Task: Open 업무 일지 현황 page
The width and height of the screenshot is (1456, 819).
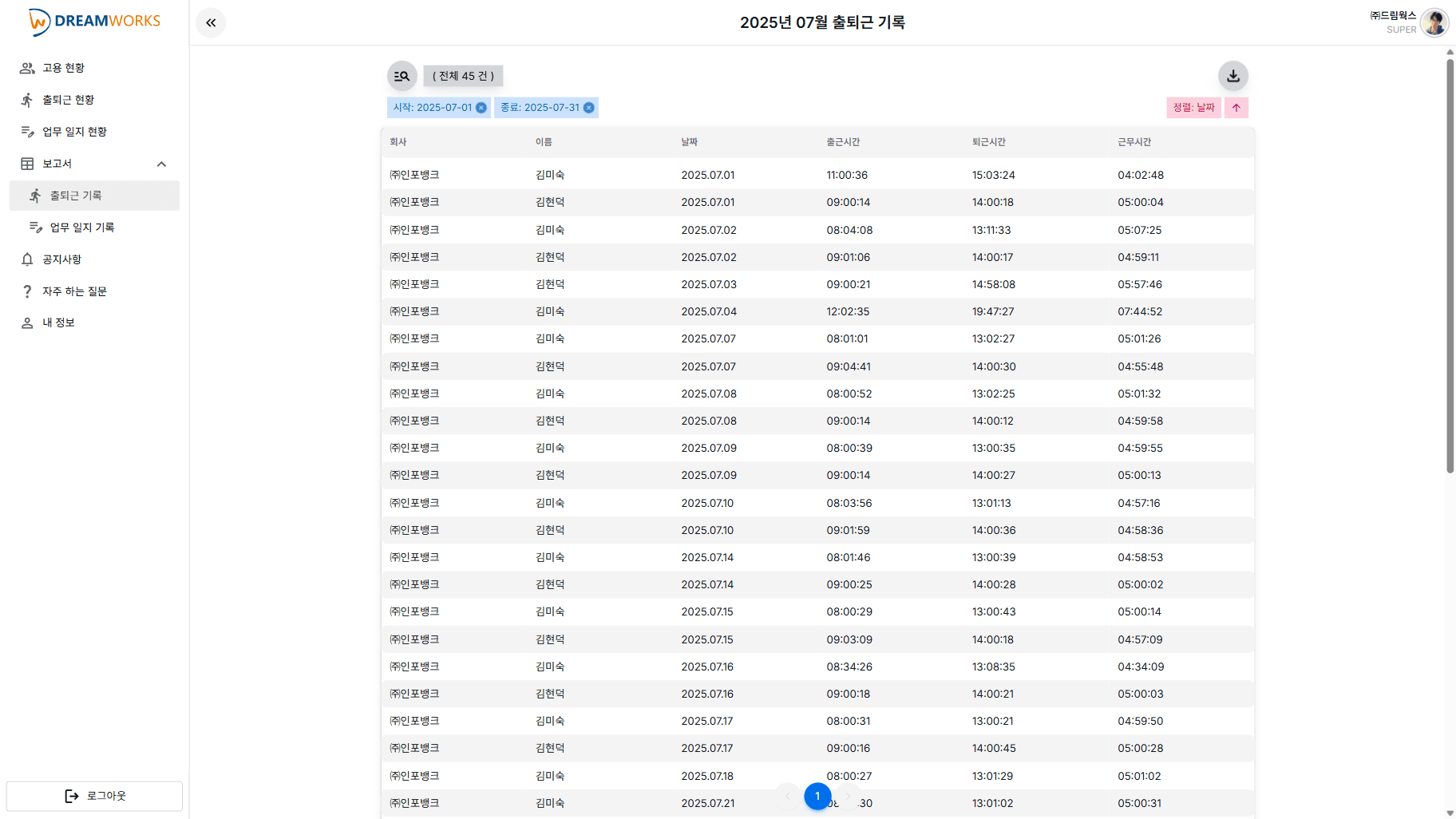Action: [x=74, y=132]
